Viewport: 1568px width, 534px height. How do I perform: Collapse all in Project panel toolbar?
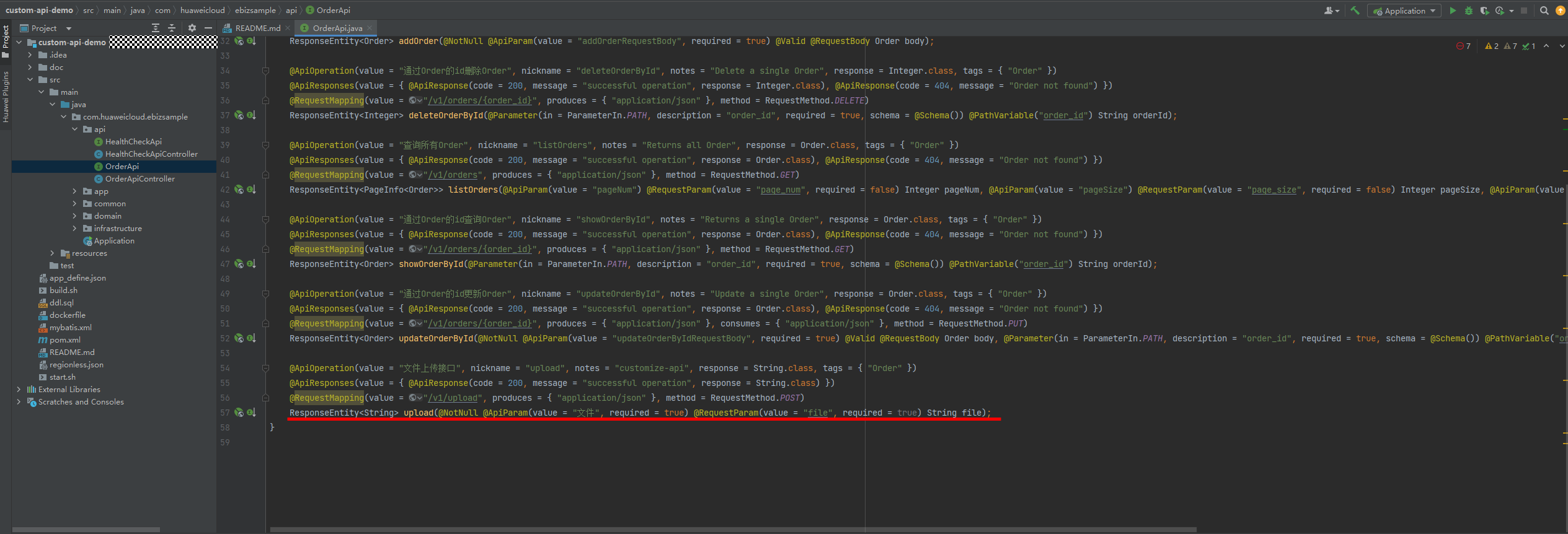172,28
